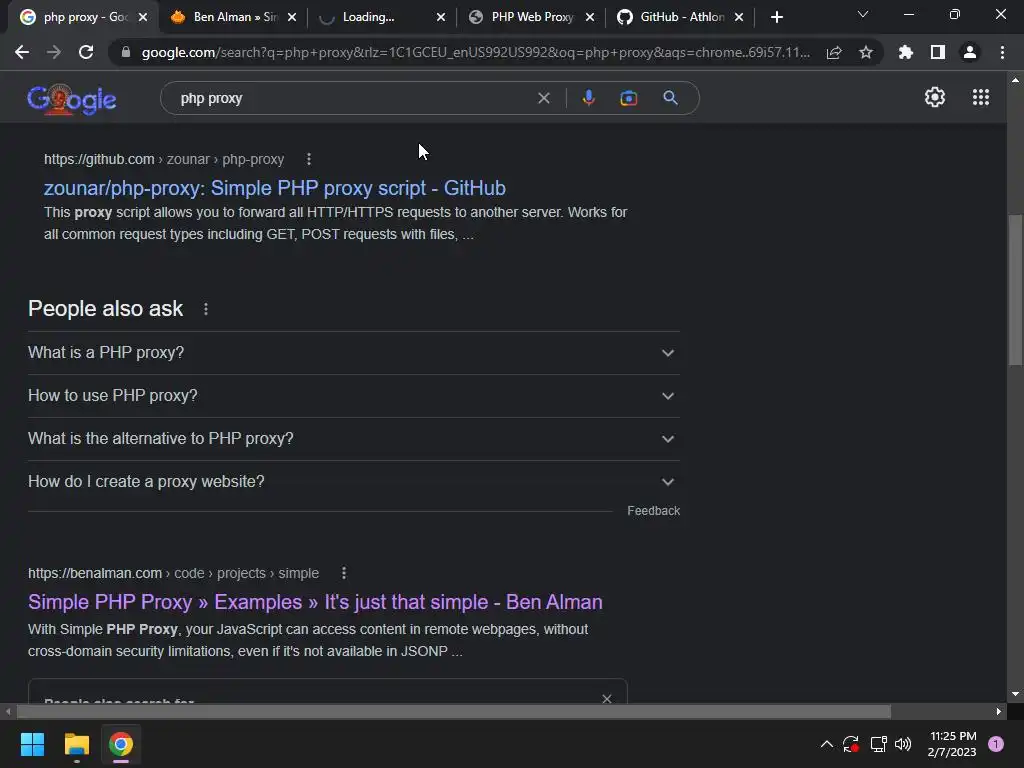
Task: Expand 'How to use PHP proxy?' question
Action: (x=353, y=396)
